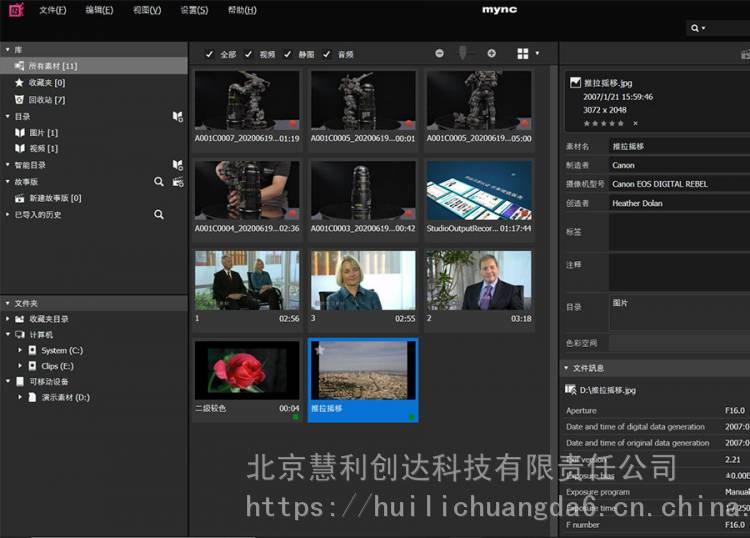Expand the System (C:) drive node
This screenshot has width=750, height=538.
tap(20, 351)
